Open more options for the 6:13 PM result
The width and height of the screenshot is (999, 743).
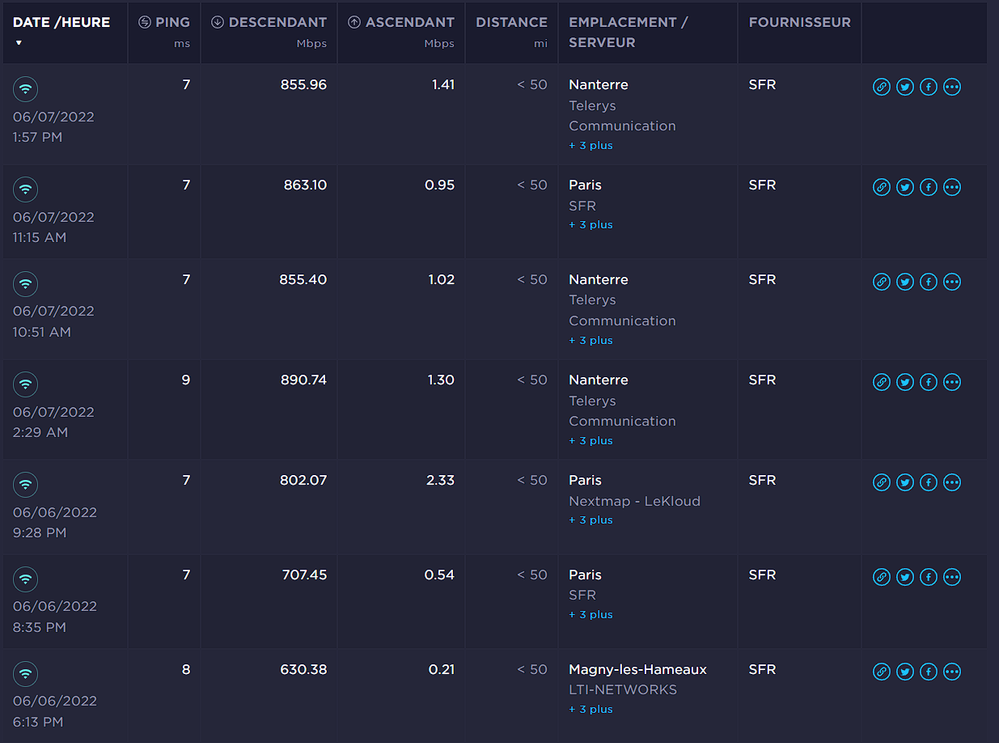coord(952,672)
